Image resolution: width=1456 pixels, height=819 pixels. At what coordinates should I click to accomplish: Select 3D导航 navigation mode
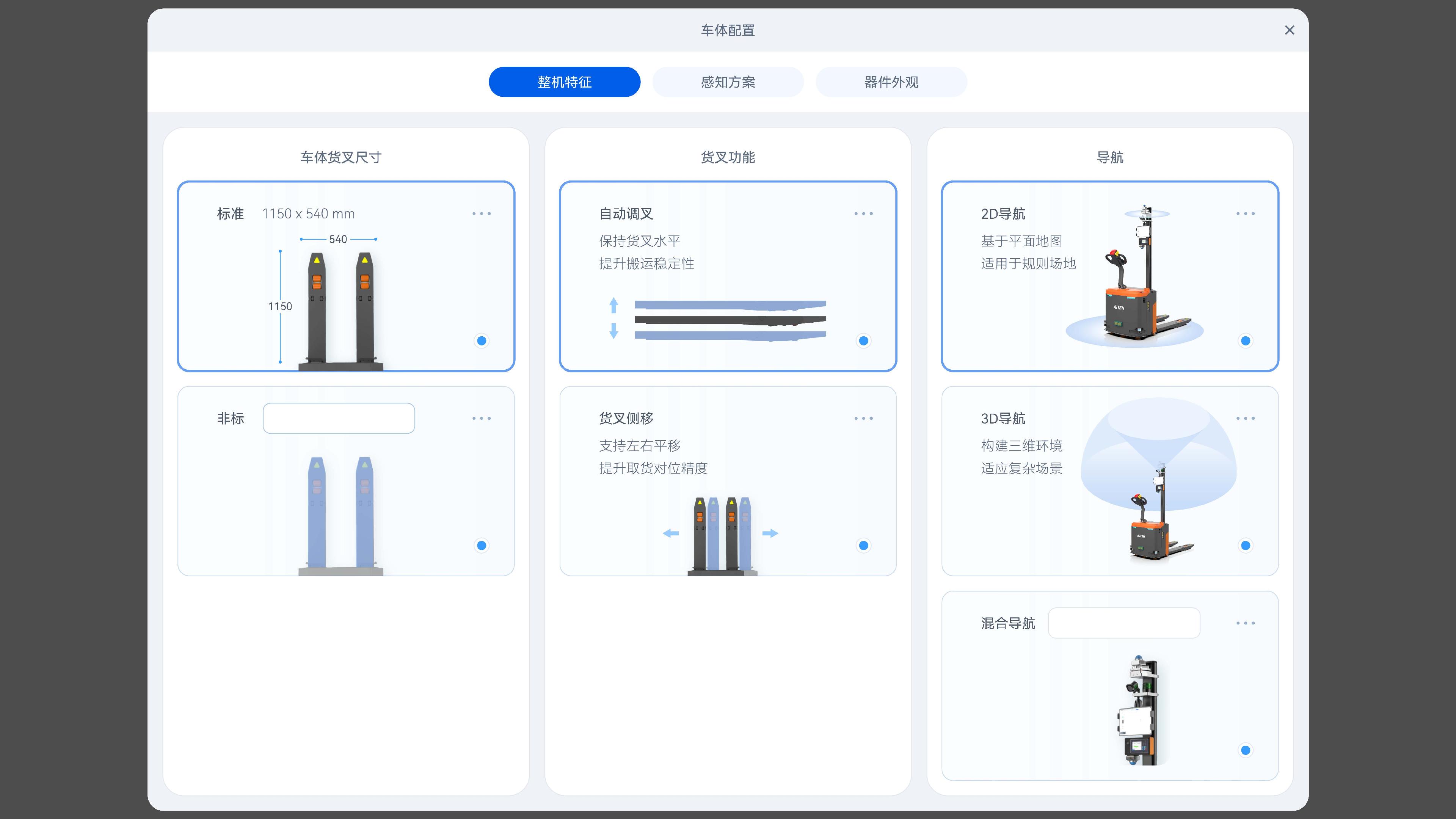pyautogui.click(x=1246, y=545)
